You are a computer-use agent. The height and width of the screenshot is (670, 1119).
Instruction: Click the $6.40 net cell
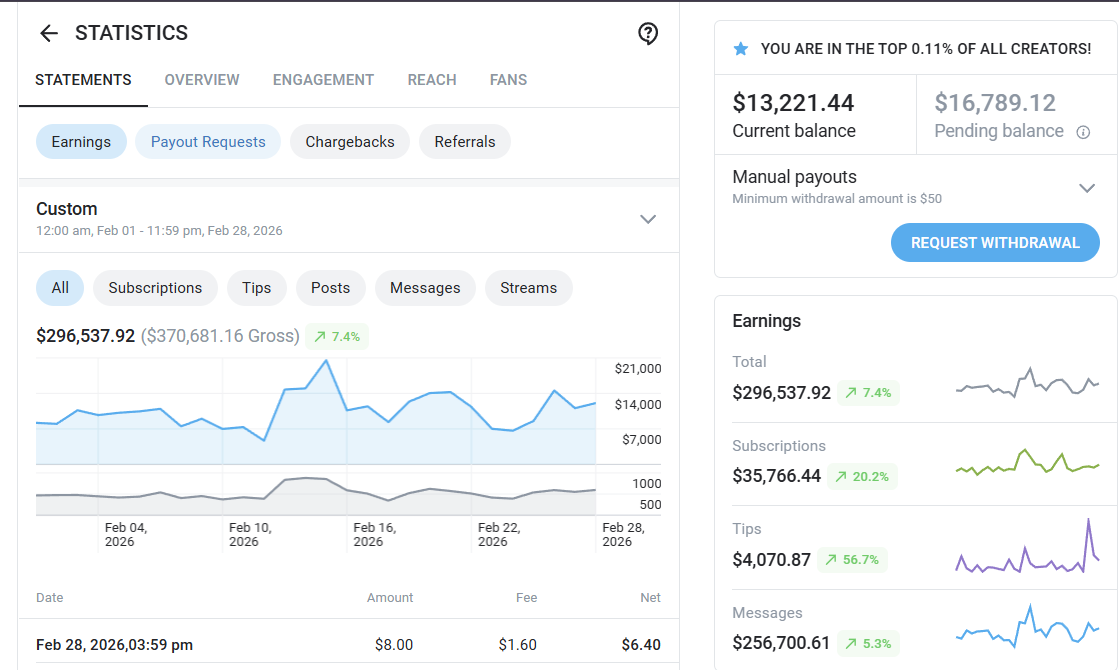click(x=641, y=645)
